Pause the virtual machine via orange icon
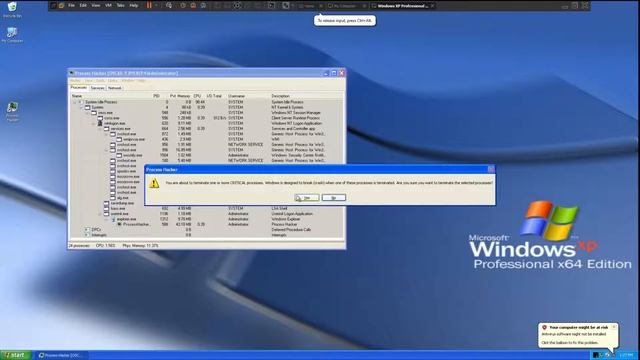Image resolution: width=640 pixels, height=360 pixels. click(x=149, y=5)
